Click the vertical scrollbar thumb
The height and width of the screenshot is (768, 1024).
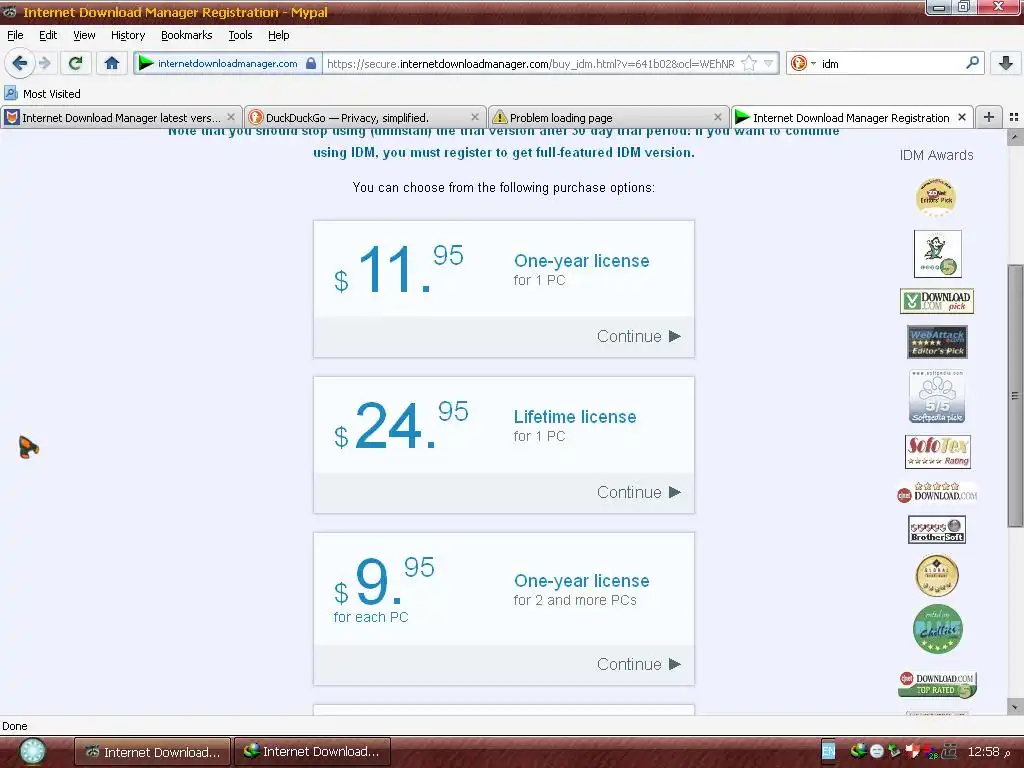point(1015,396)
